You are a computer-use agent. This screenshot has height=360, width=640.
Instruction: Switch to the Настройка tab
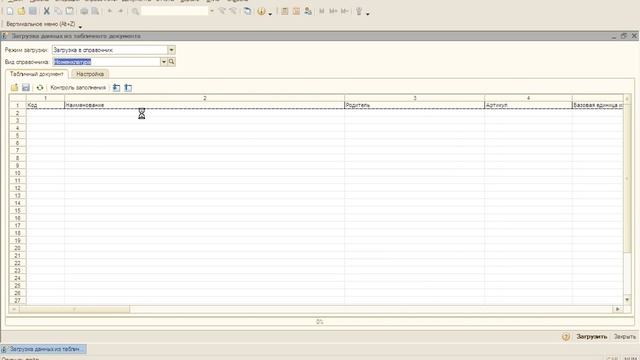pyautogui.click(x=90, y=74)
